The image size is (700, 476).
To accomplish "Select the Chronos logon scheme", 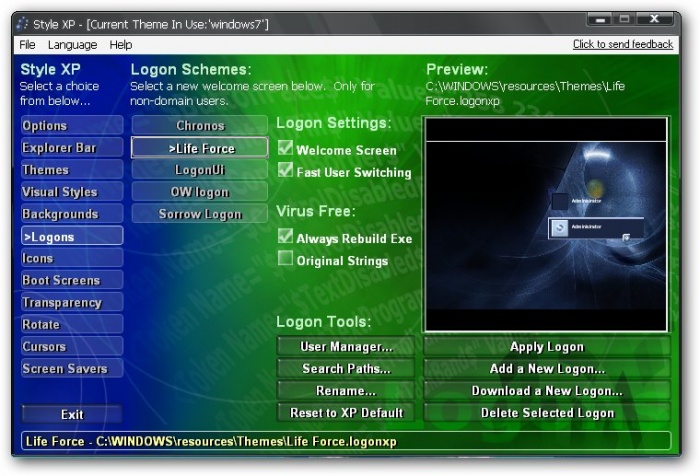I will [x=200, y=125].
